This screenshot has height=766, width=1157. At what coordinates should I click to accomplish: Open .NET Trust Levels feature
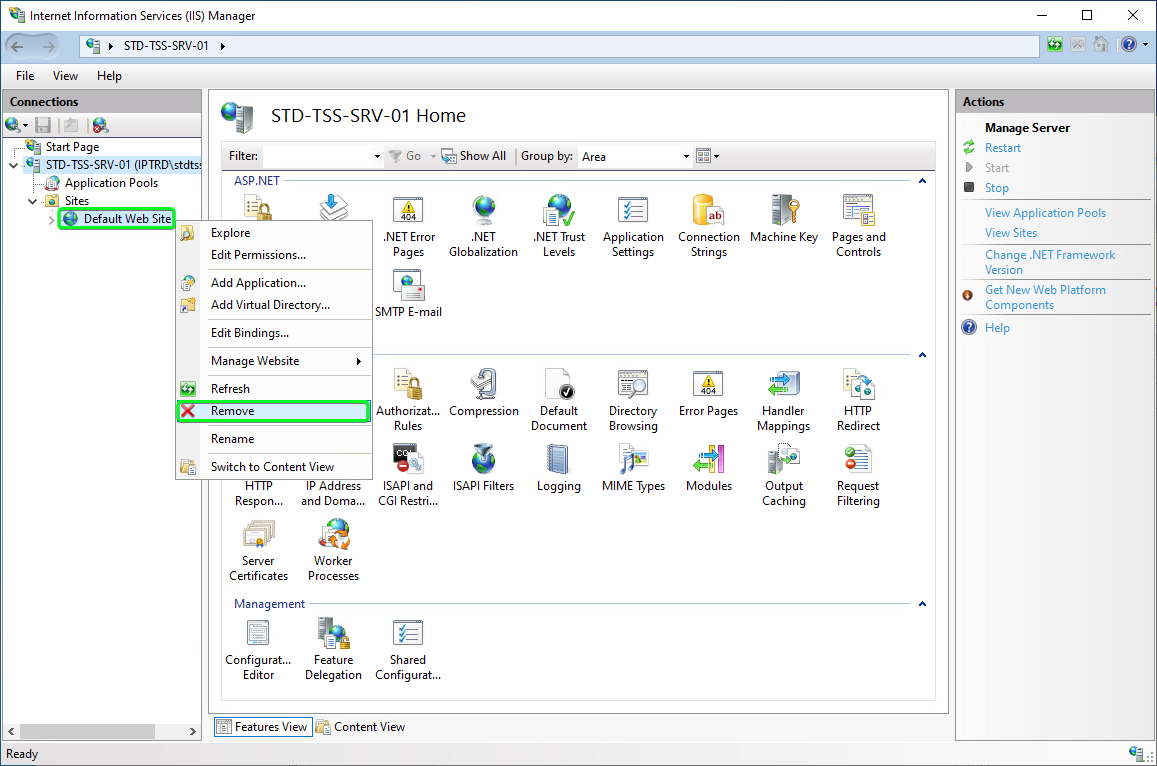point(559,227)
